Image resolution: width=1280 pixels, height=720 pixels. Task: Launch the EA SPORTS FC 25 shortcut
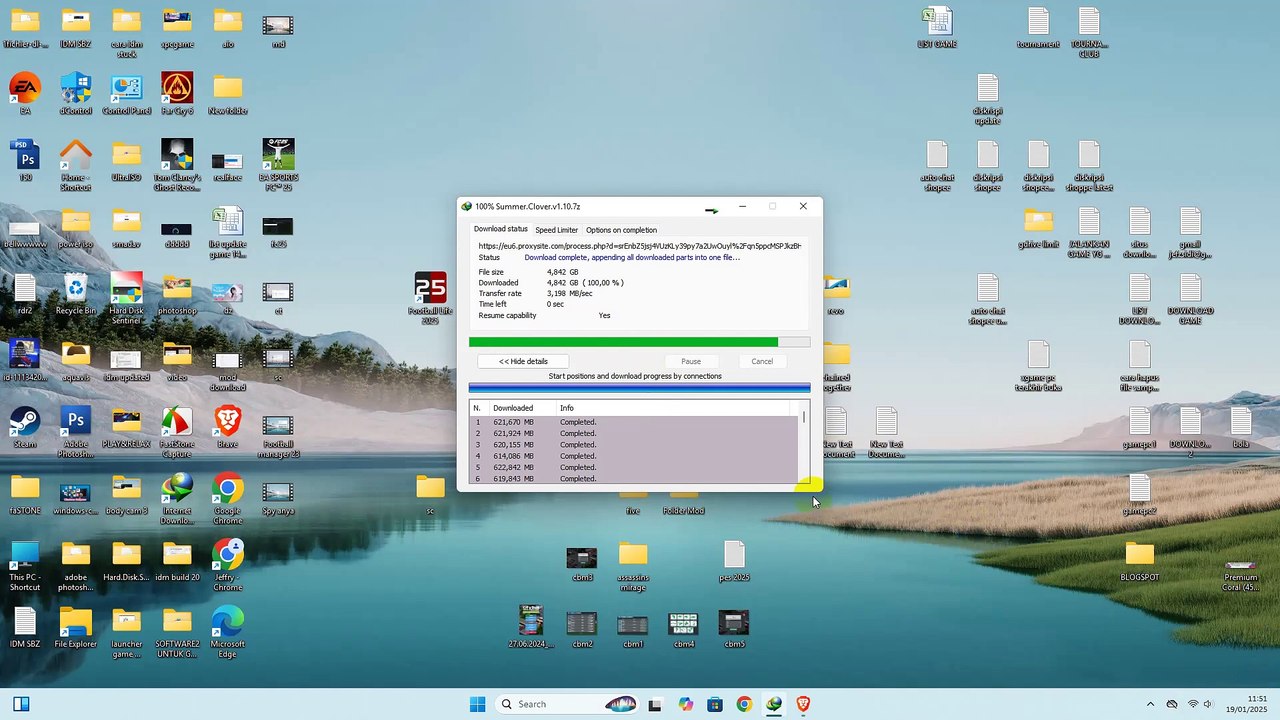278,165
